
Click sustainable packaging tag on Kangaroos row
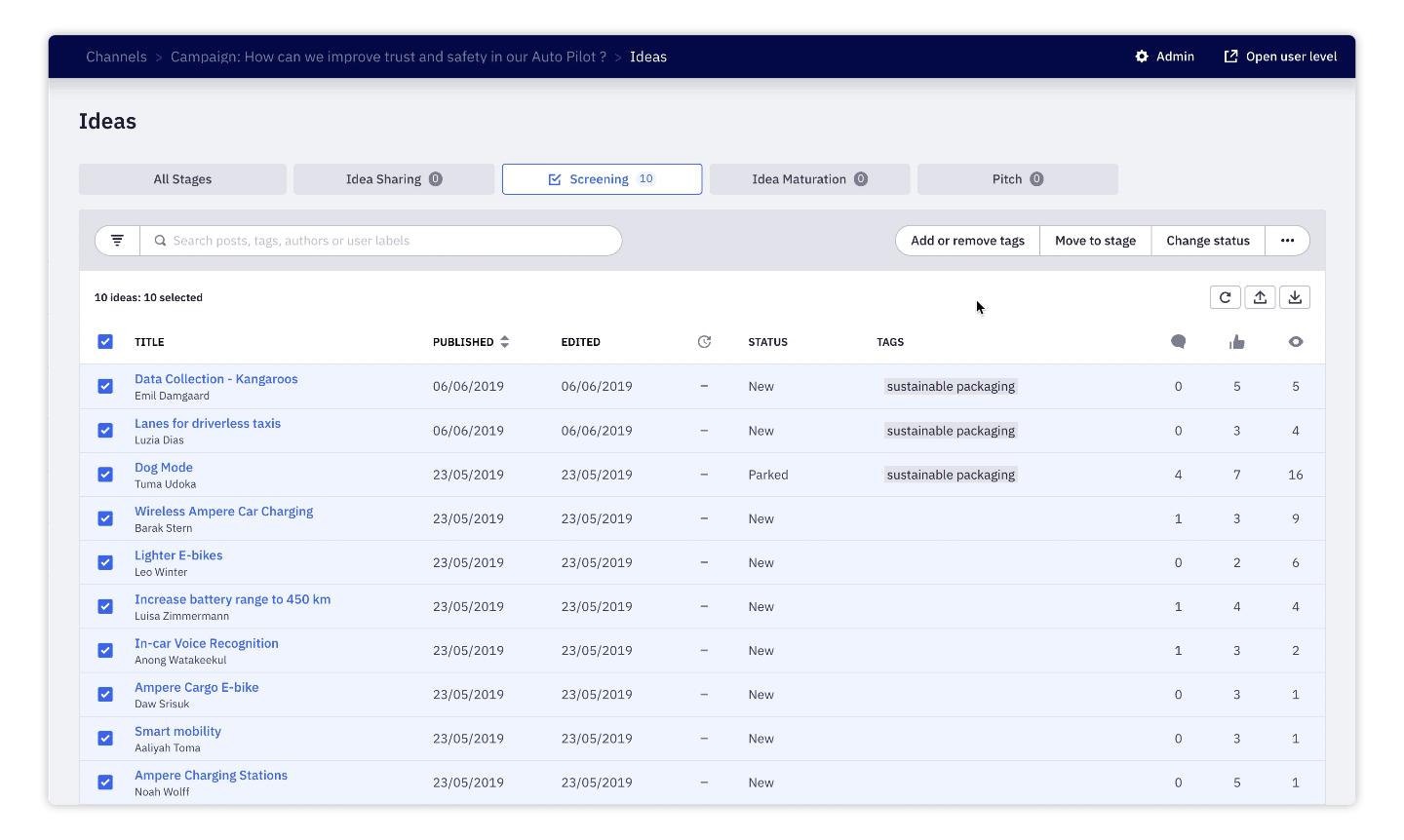pyautogui.click(x=951, y=387)
